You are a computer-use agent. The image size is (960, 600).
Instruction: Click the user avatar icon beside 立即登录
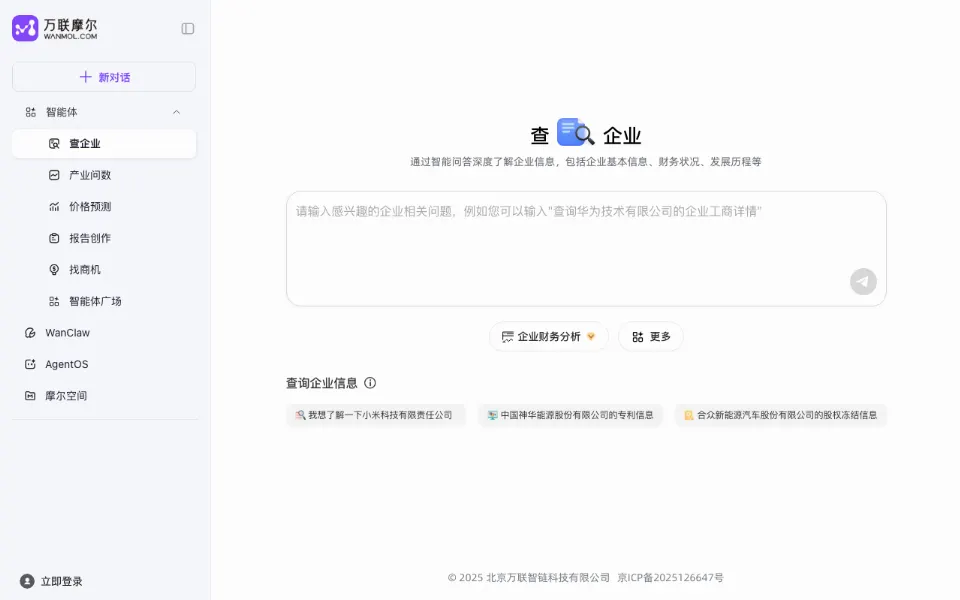[27, 581]
